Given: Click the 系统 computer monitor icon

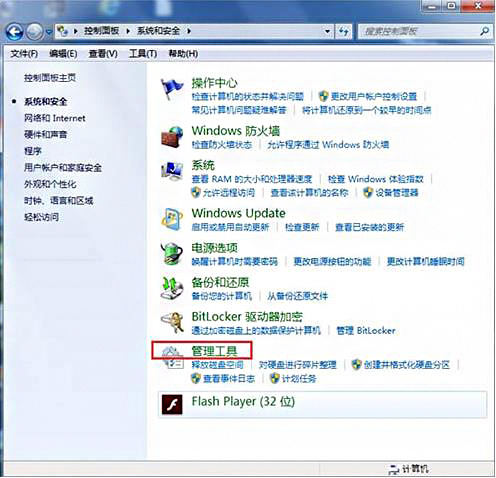Looking at the screenshot, I should coord(172,171).
